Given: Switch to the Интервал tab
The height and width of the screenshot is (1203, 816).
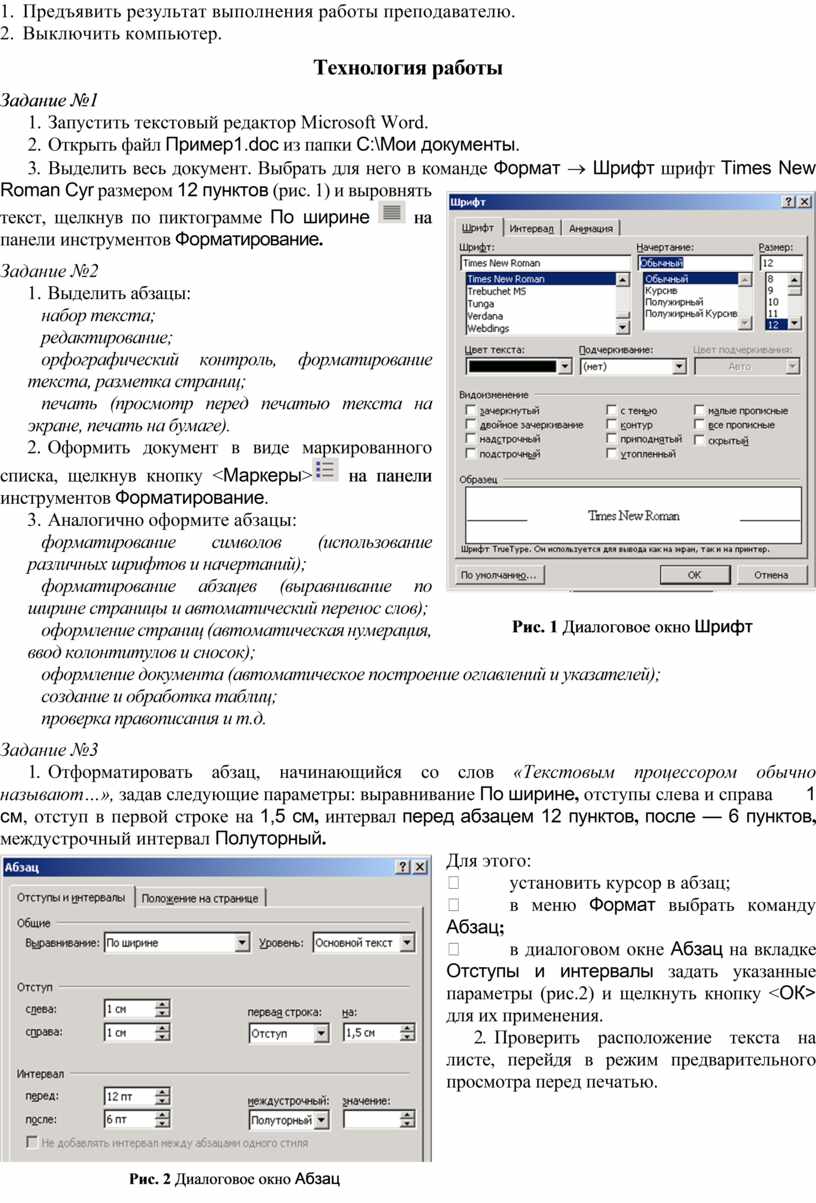Looking at the screenshot, I should coord(533,229).
